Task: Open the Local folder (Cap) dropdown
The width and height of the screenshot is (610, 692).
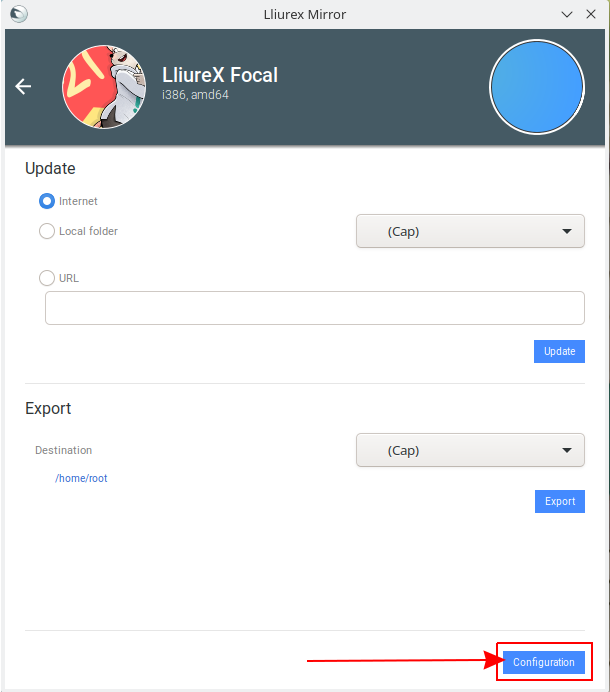Action: [470, 231]
